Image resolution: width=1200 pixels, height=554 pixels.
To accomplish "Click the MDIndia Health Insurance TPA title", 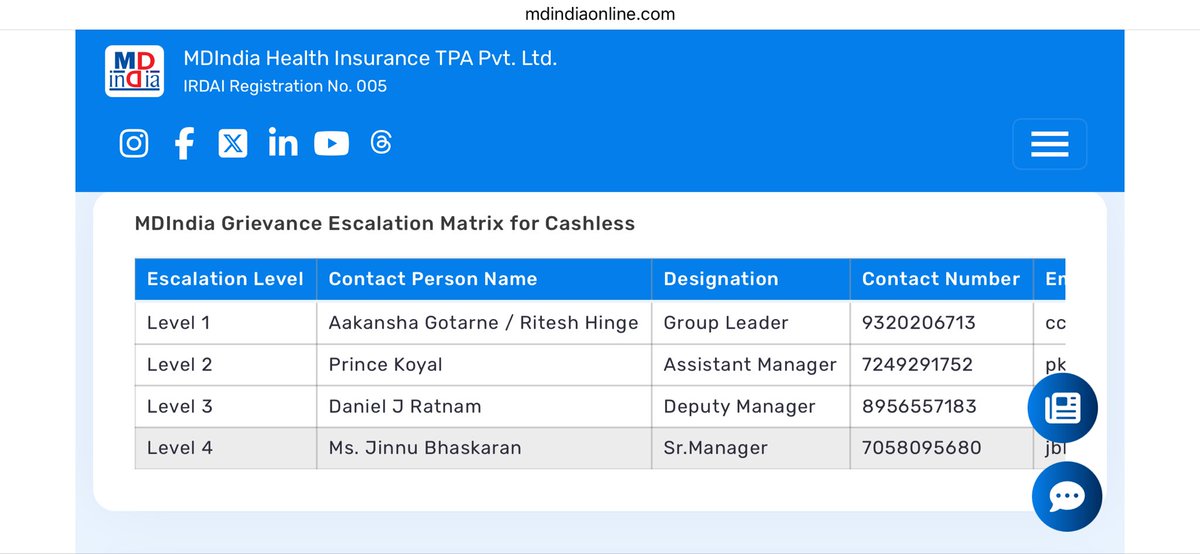I will coord(370,59).
